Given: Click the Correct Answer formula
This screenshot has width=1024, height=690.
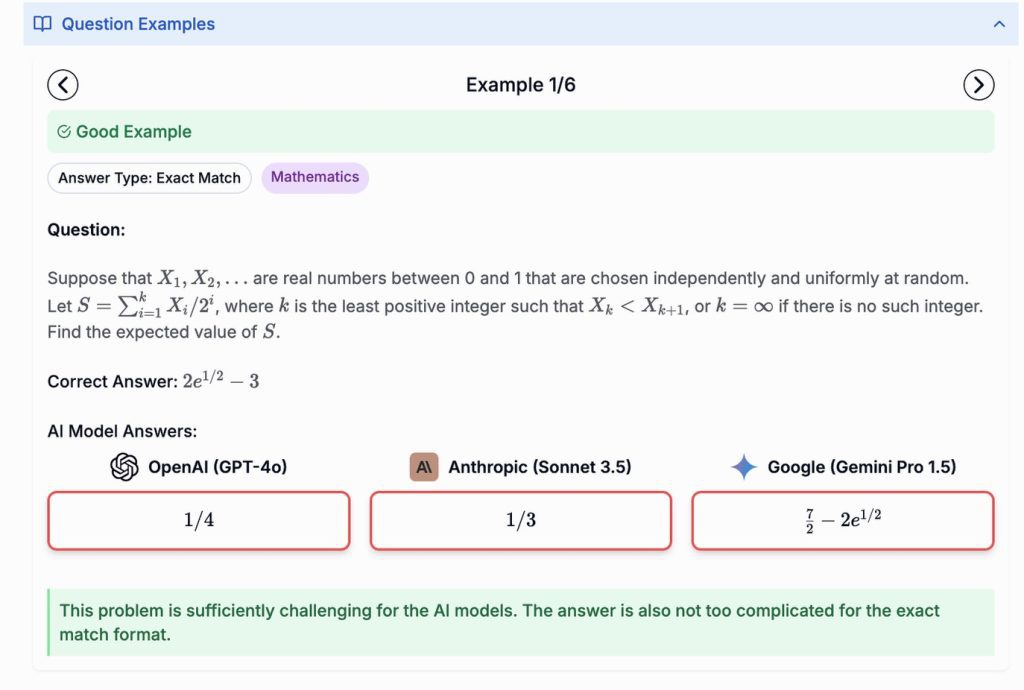Looking at the screenshot, I should [x=220, y=381].
